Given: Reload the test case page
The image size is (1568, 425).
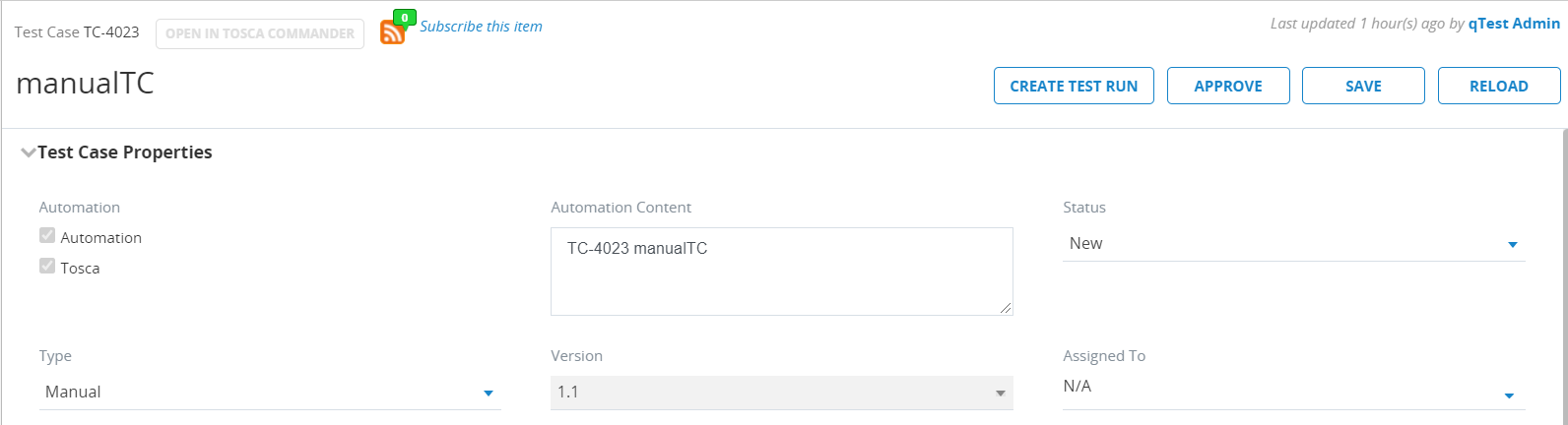Looking at the screenshot, I should coord(1498,87).
